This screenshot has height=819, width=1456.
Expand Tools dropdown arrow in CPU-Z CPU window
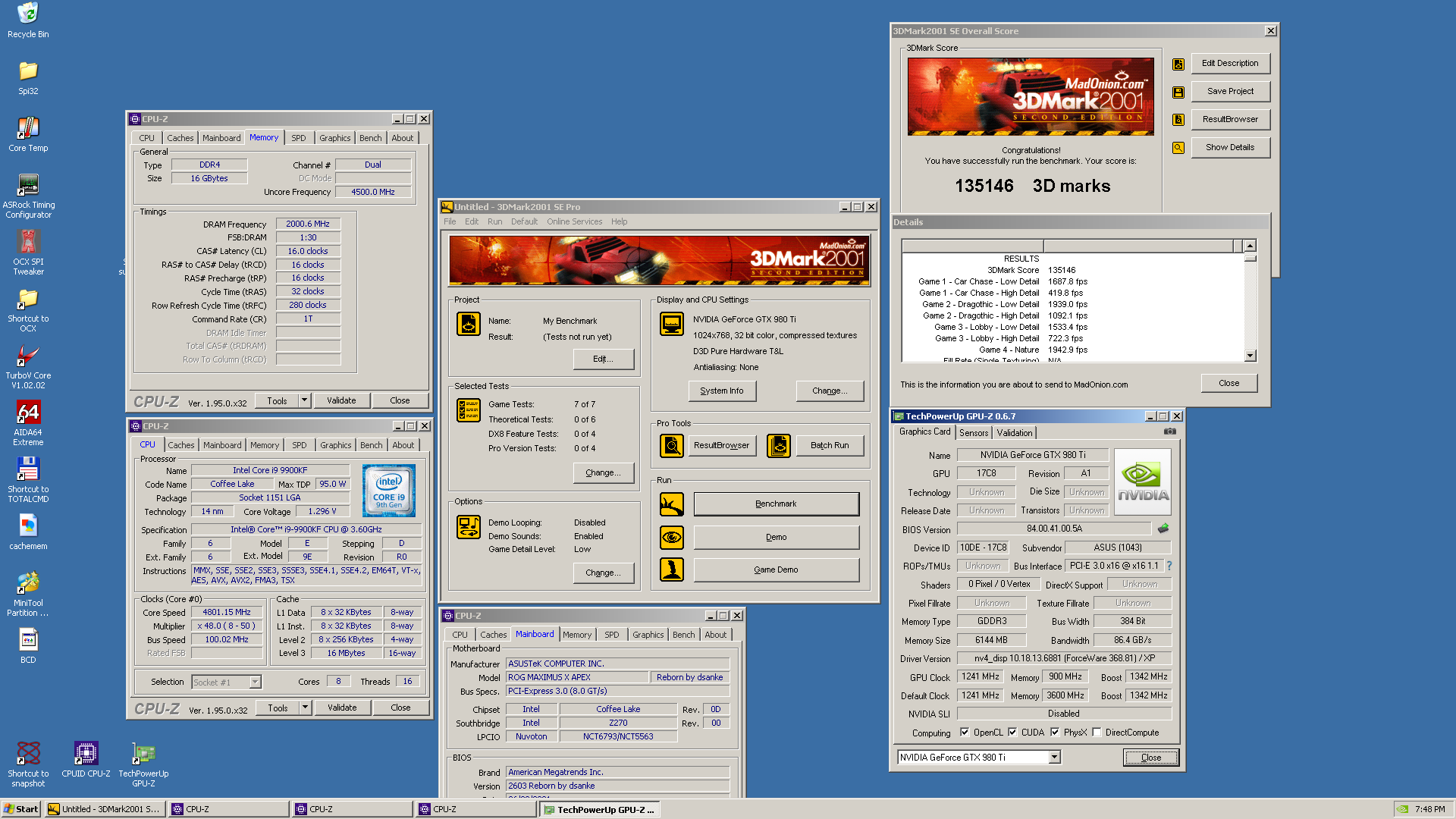305,708
